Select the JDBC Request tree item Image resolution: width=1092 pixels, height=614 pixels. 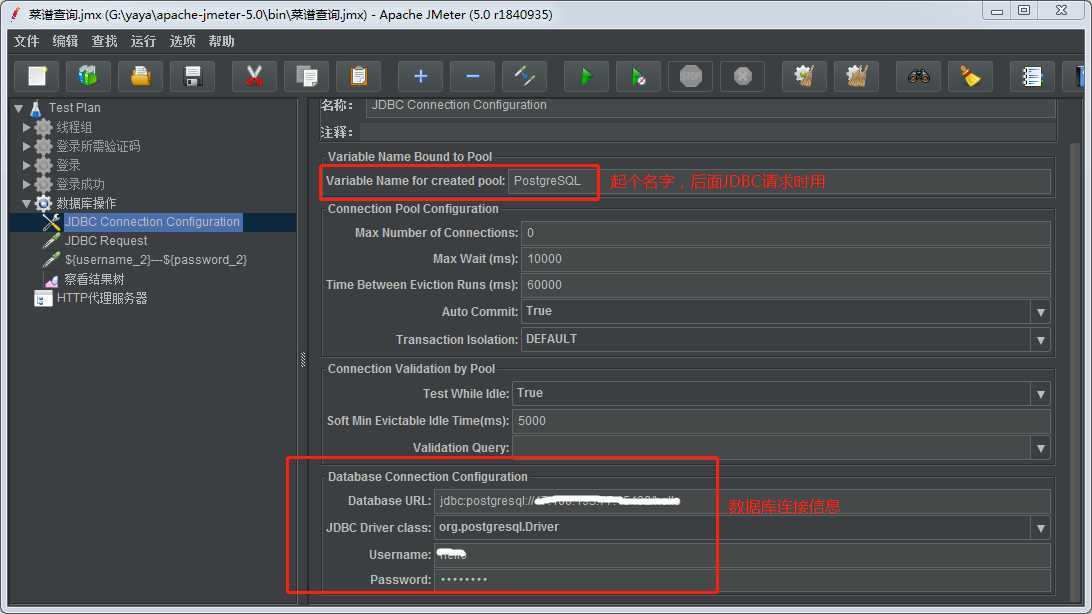106,241
